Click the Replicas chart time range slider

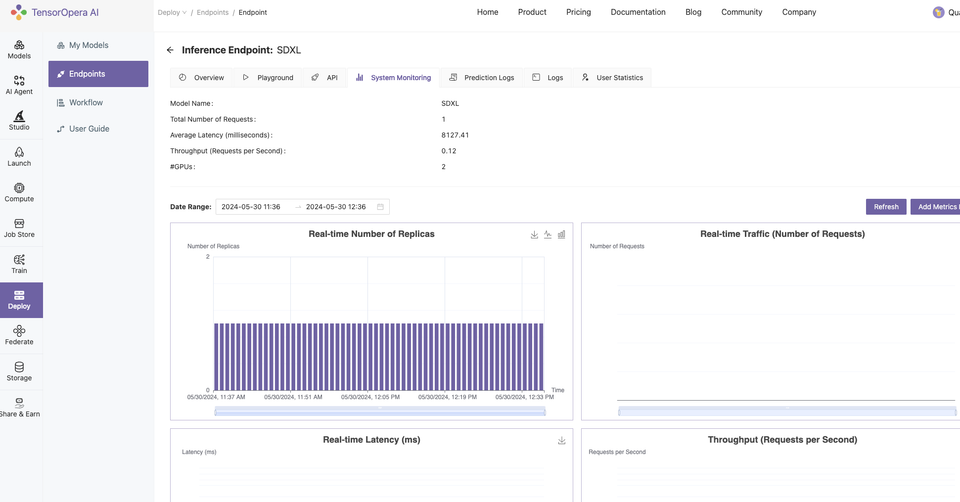point(380,411)
